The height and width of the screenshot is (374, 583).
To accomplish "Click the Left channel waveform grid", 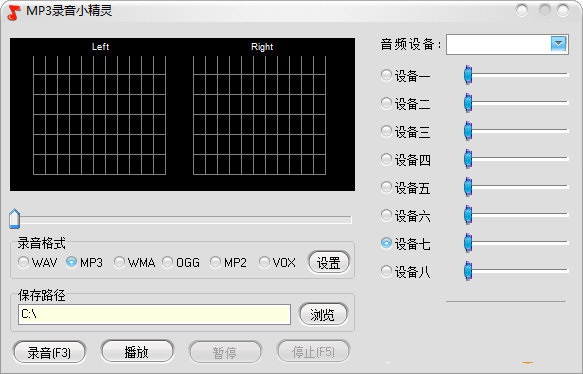I will [99, 115].
